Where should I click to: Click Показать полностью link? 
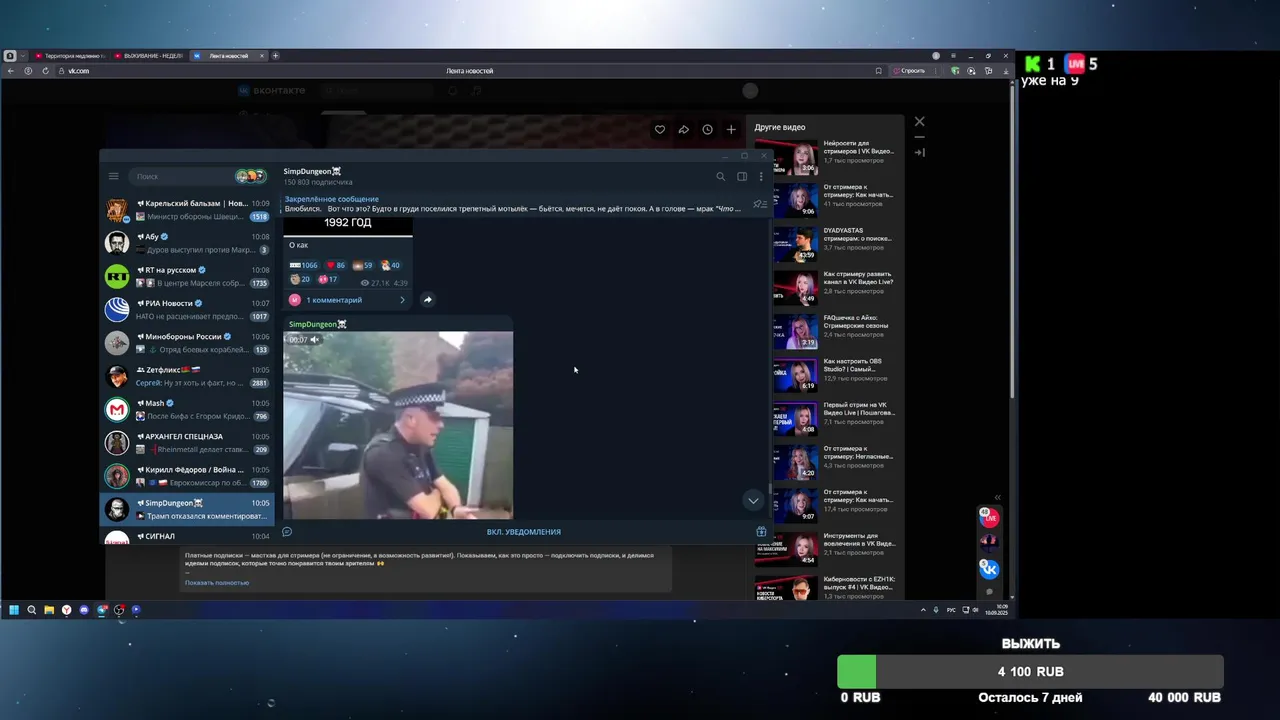click(217, 583)
